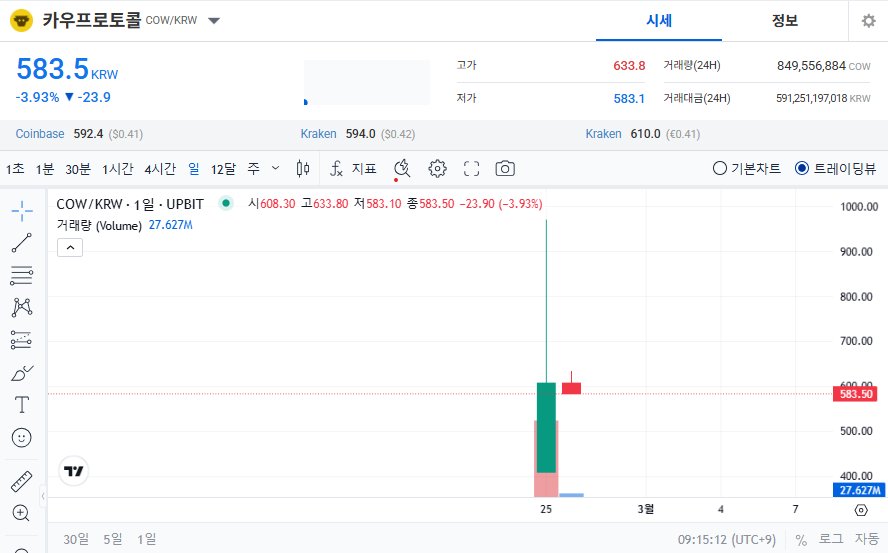Open the emoji icons tool
Image resolution: width=888 pixels, height=553 pixels.
click(x=22, y=437)
